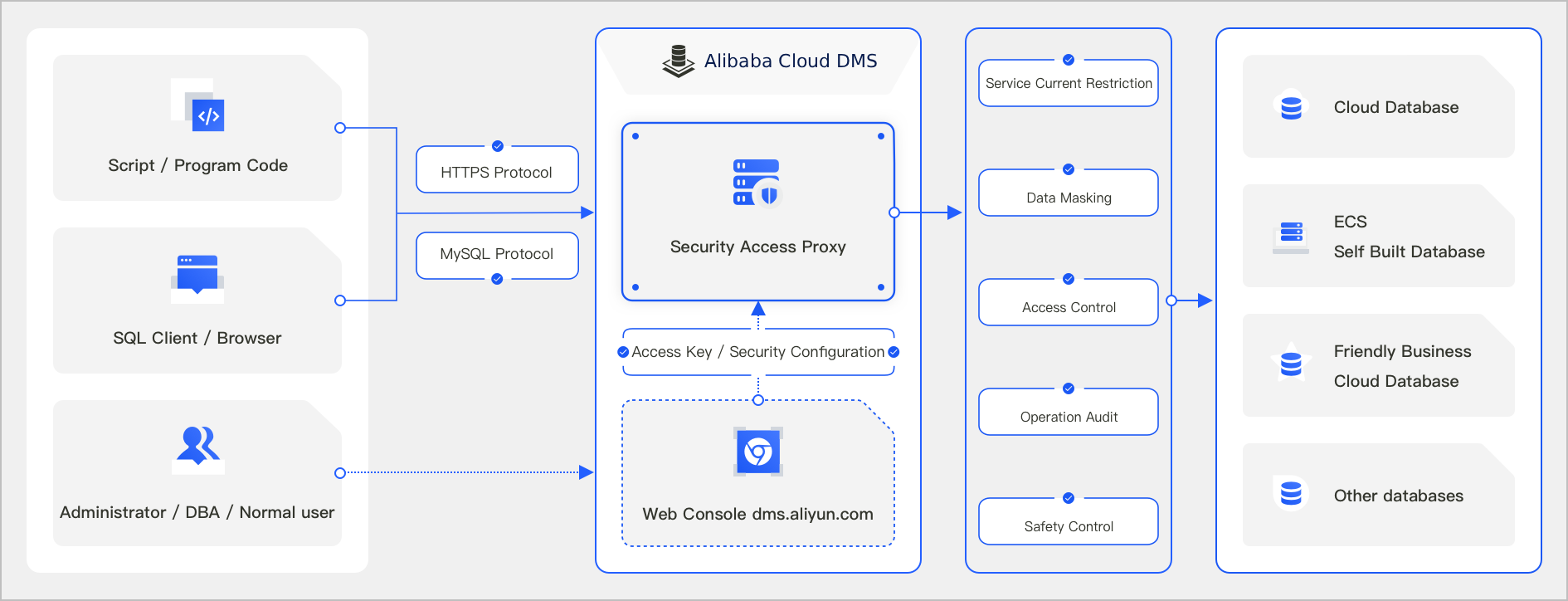Viewport: 1568px width, 601px height.
Task: Select the MySQL Protocol box
Action: click(497, 256)
